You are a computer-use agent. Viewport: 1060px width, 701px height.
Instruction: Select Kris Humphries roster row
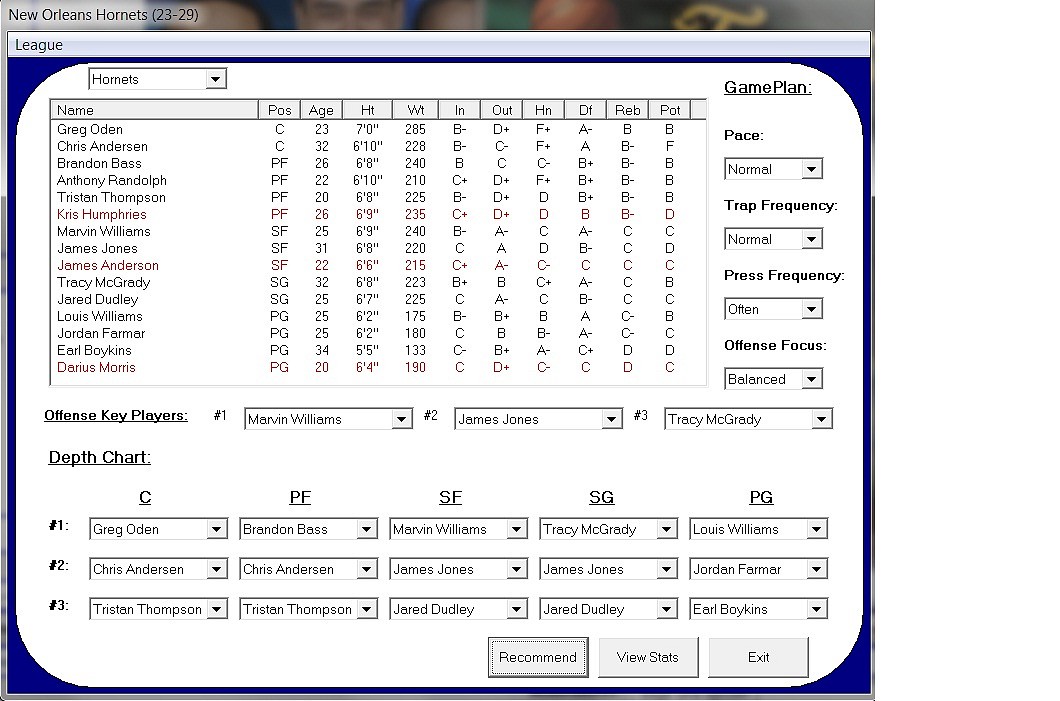pyautogui.click(x=379, y=214)
